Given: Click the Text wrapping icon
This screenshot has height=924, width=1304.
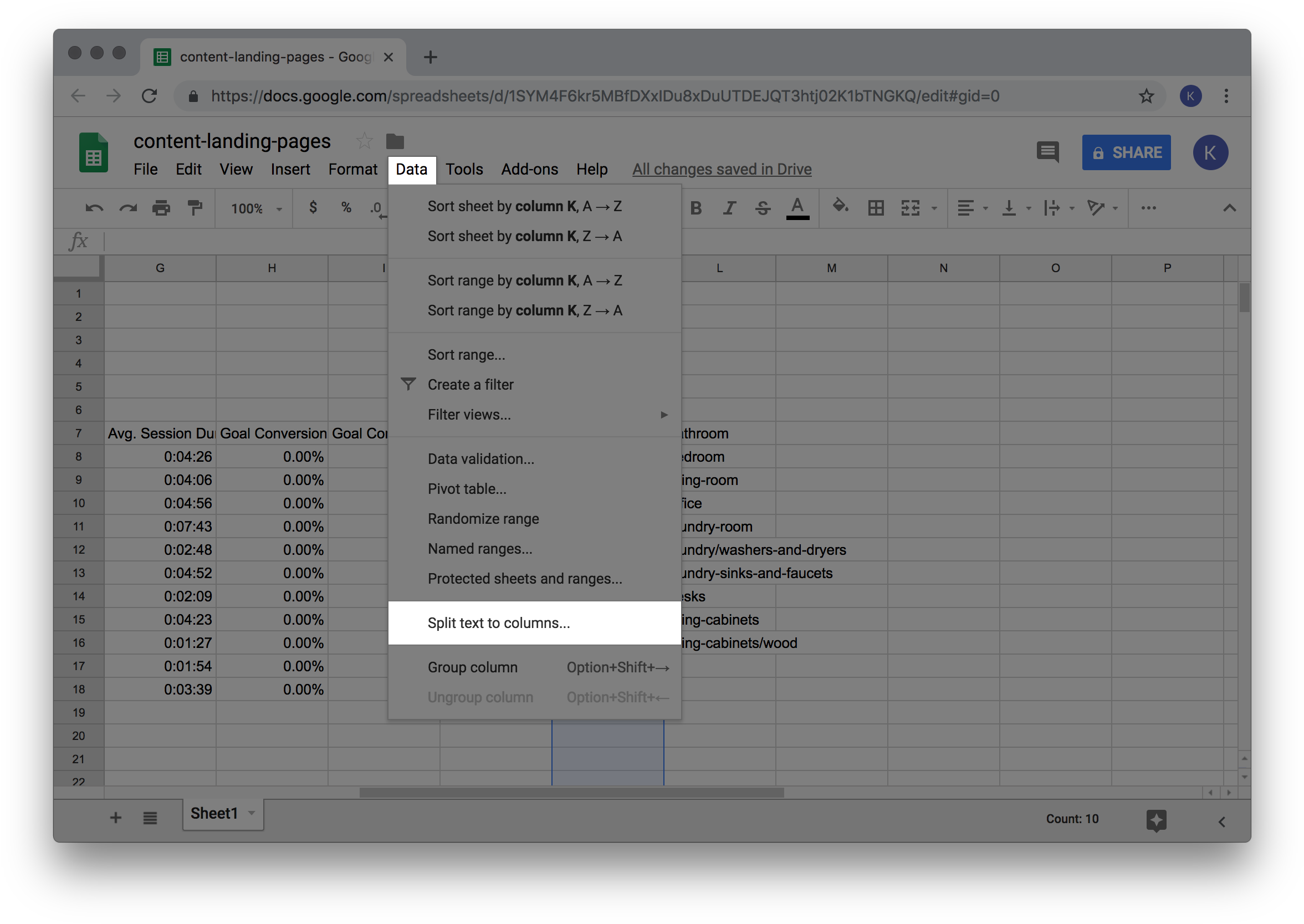Looking at the screenshot, I should 1051,208.
